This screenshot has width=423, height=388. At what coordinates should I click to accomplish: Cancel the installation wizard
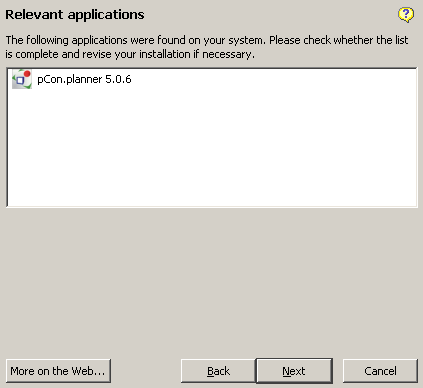(x=380, y=371)
